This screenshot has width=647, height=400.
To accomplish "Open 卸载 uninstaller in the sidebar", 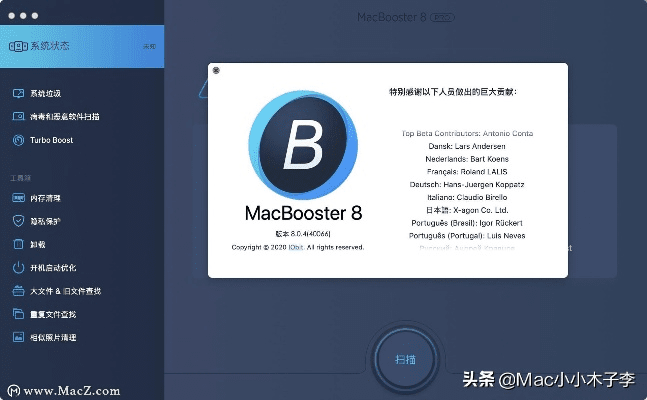I will [x=38, y=245].
